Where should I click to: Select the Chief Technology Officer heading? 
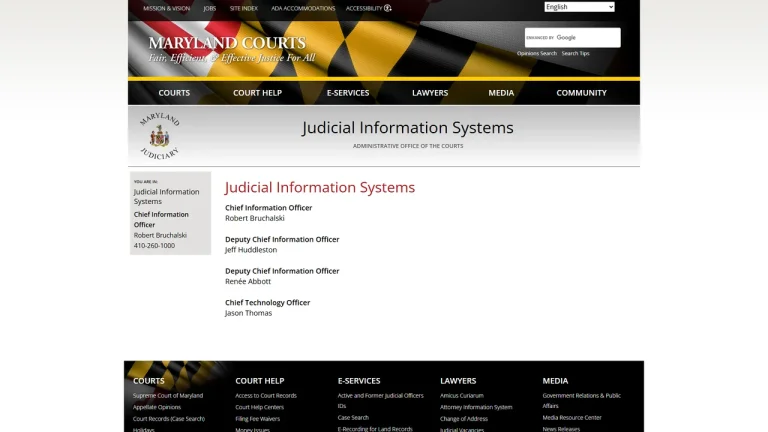point(267,303)
